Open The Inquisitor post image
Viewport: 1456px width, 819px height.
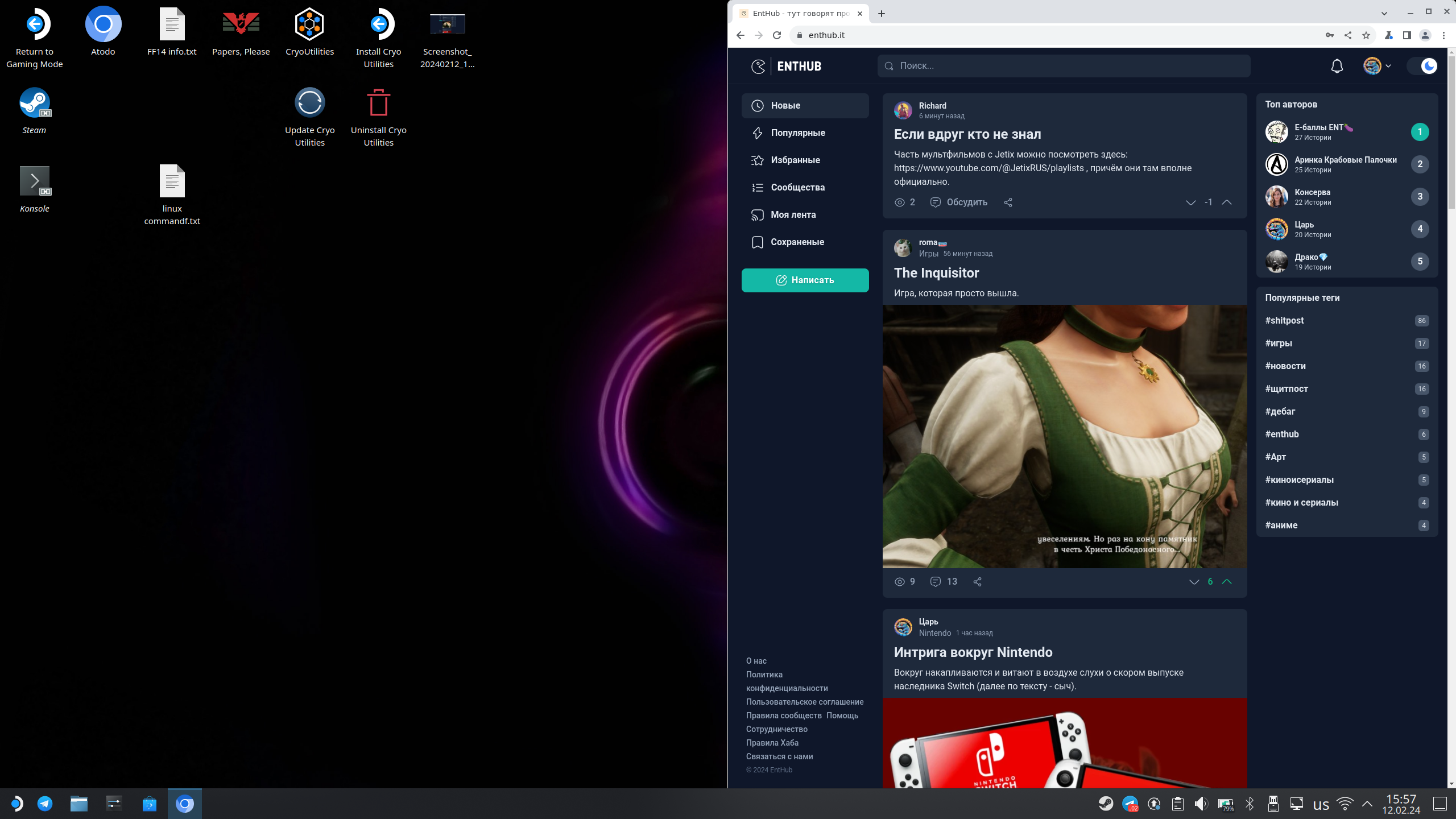click(x=1065, y=436)
